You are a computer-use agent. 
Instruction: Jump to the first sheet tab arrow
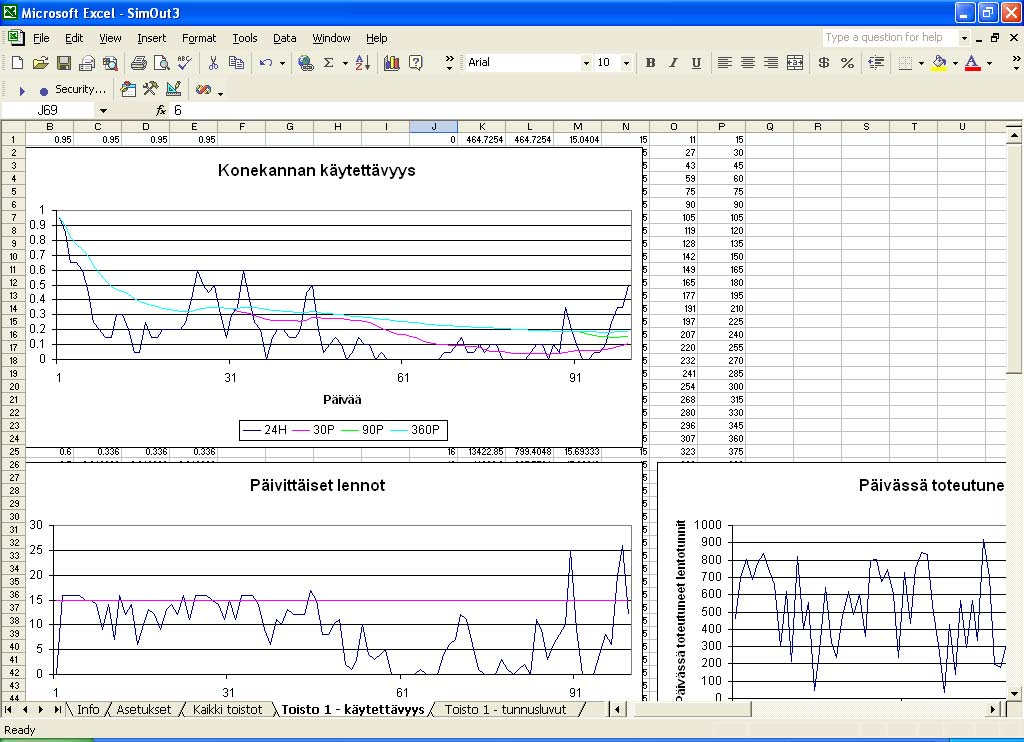pyautogui.click(x=8, y=709)
